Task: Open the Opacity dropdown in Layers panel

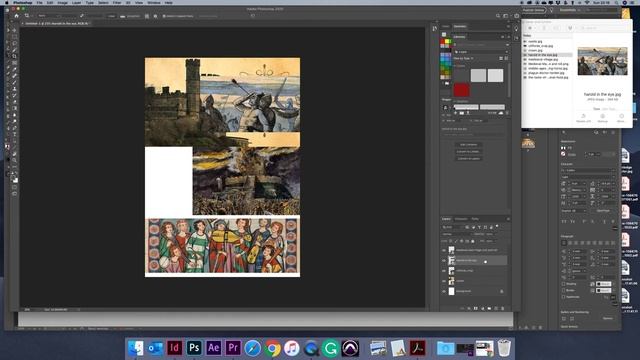Action: (x=490, y=234)
